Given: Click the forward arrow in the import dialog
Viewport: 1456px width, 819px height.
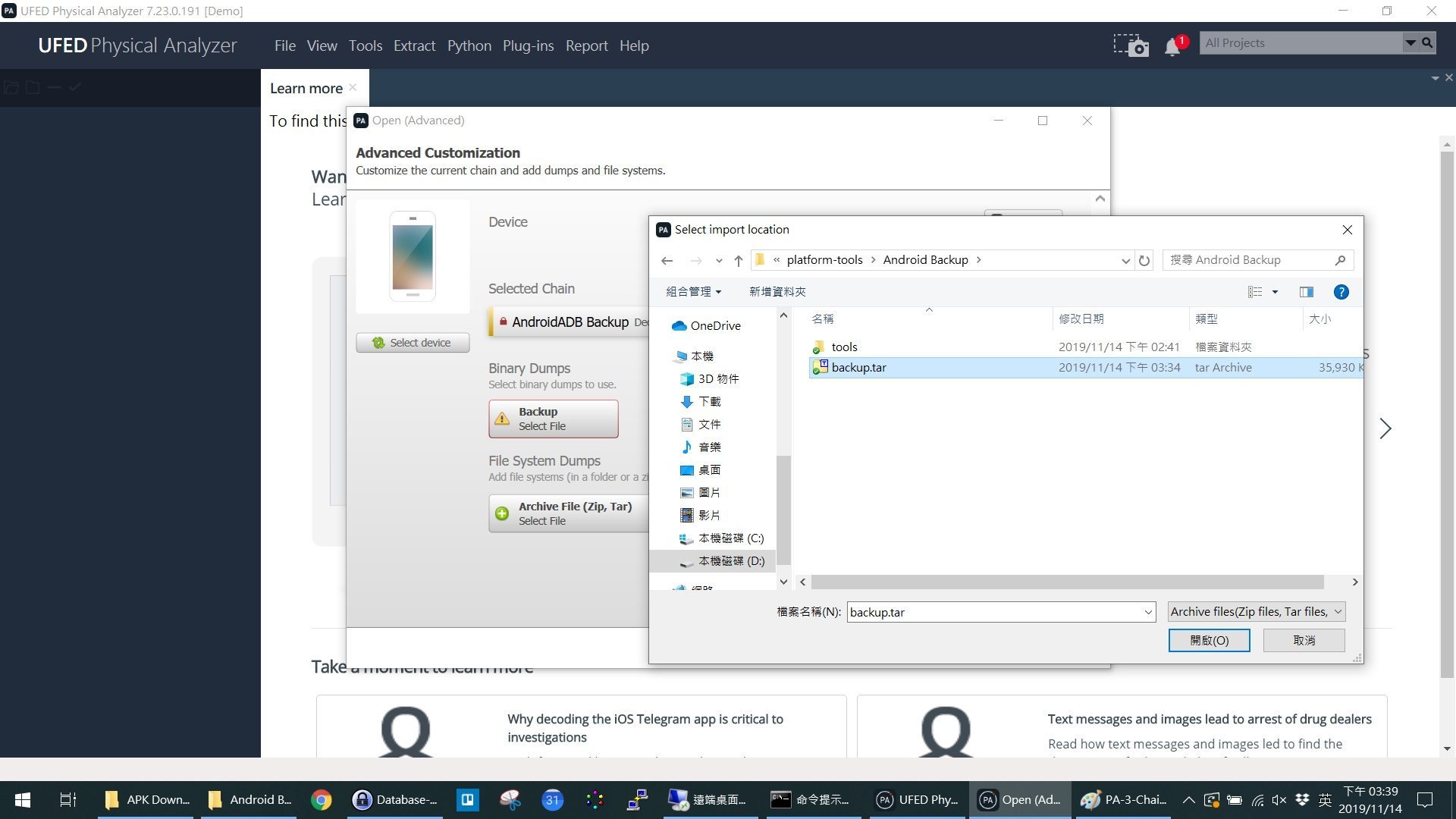Looking at the screenshot, I should [695, 260].
